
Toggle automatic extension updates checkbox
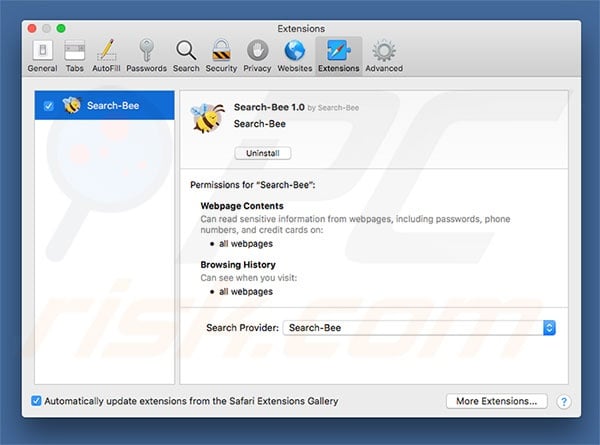coord(37,401)
